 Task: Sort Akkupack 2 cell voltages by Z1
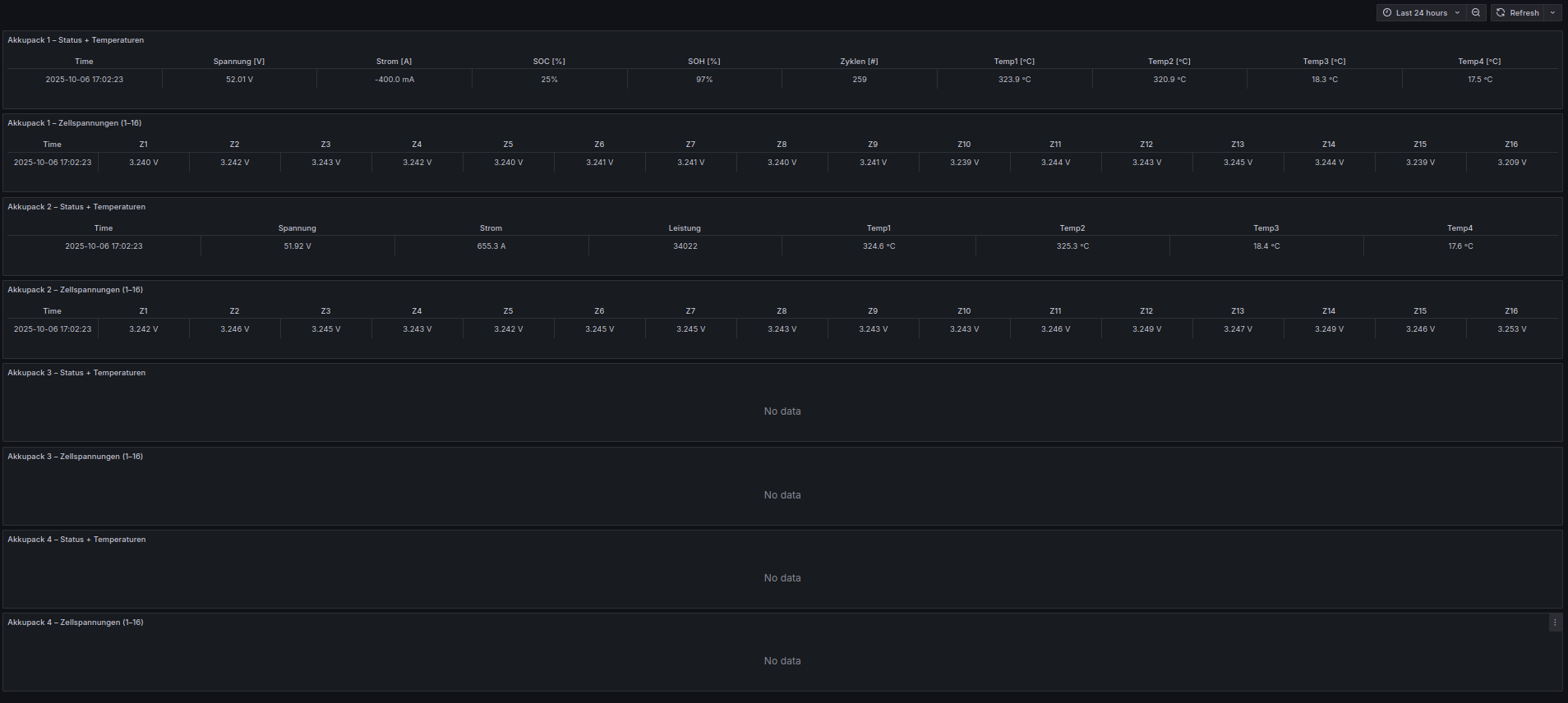[x=144, y=311]
